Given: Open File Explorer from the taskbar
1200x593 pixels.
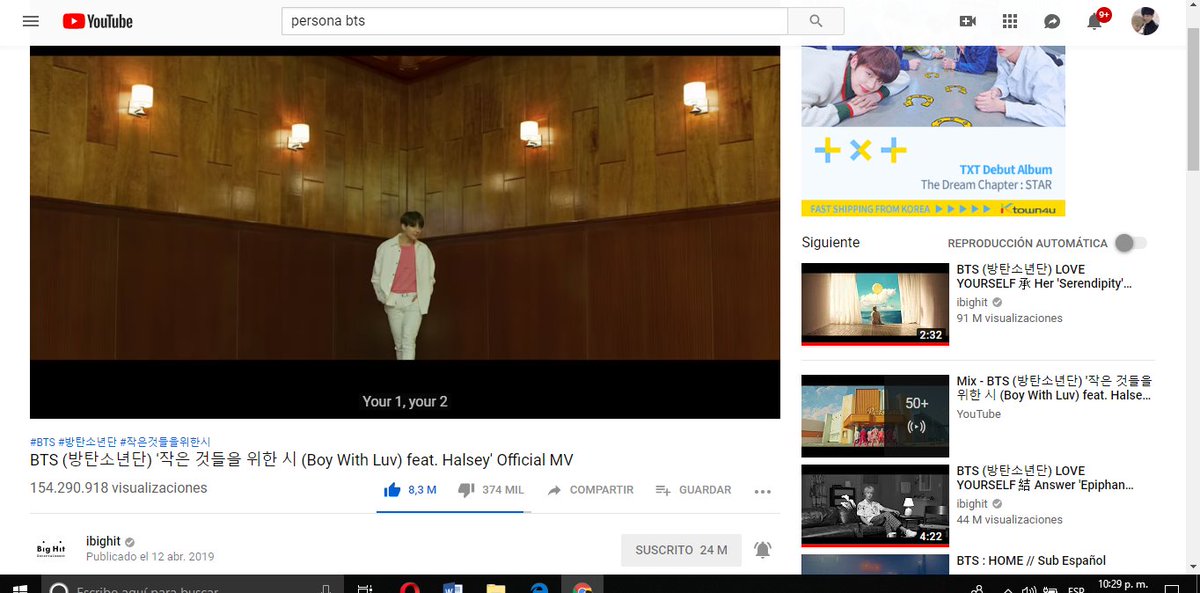Looking at the screenshot, I should [495, 586].
